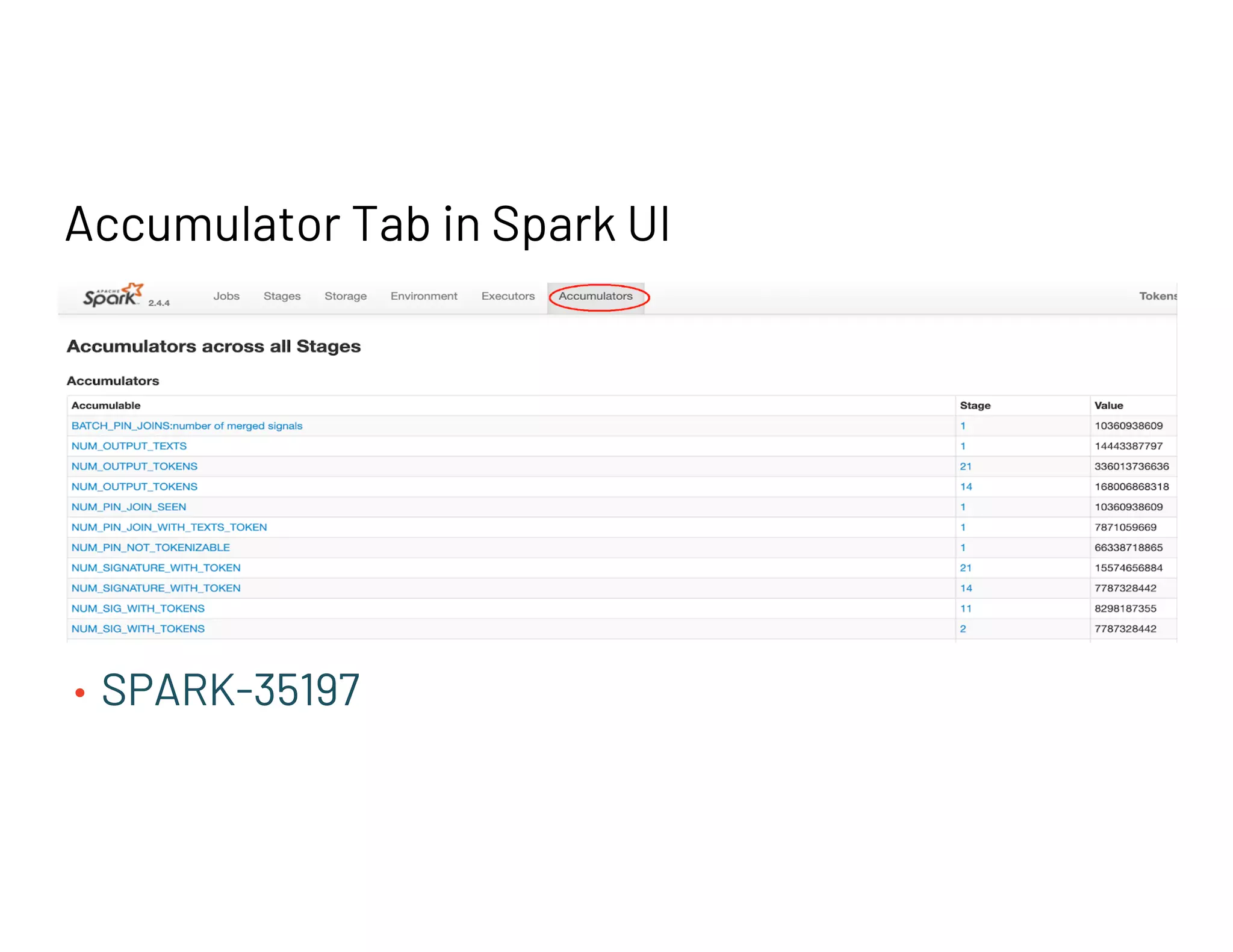Click the Value column header
This screenshot has height=952, width=1233.
tap(1108, 406)
